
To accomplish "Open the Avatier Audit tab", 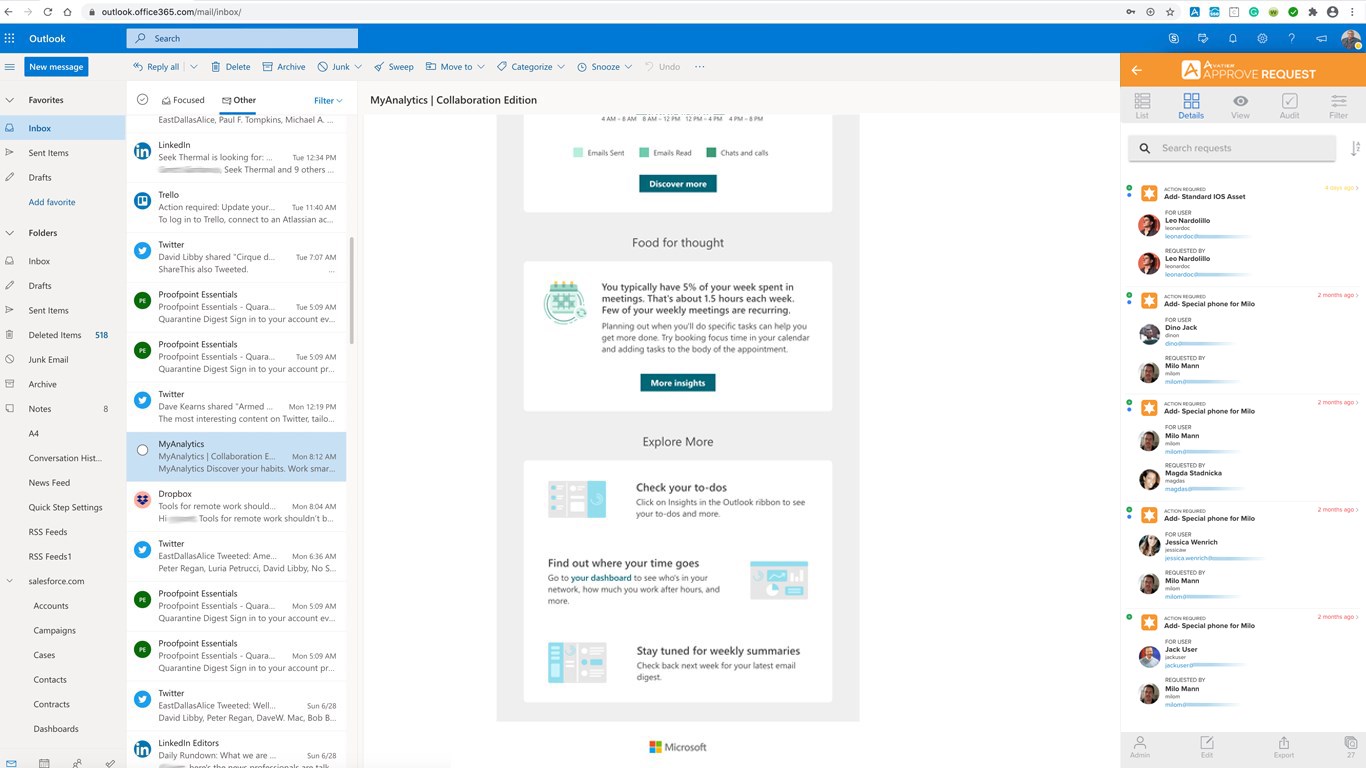I will coord(1290,106).
